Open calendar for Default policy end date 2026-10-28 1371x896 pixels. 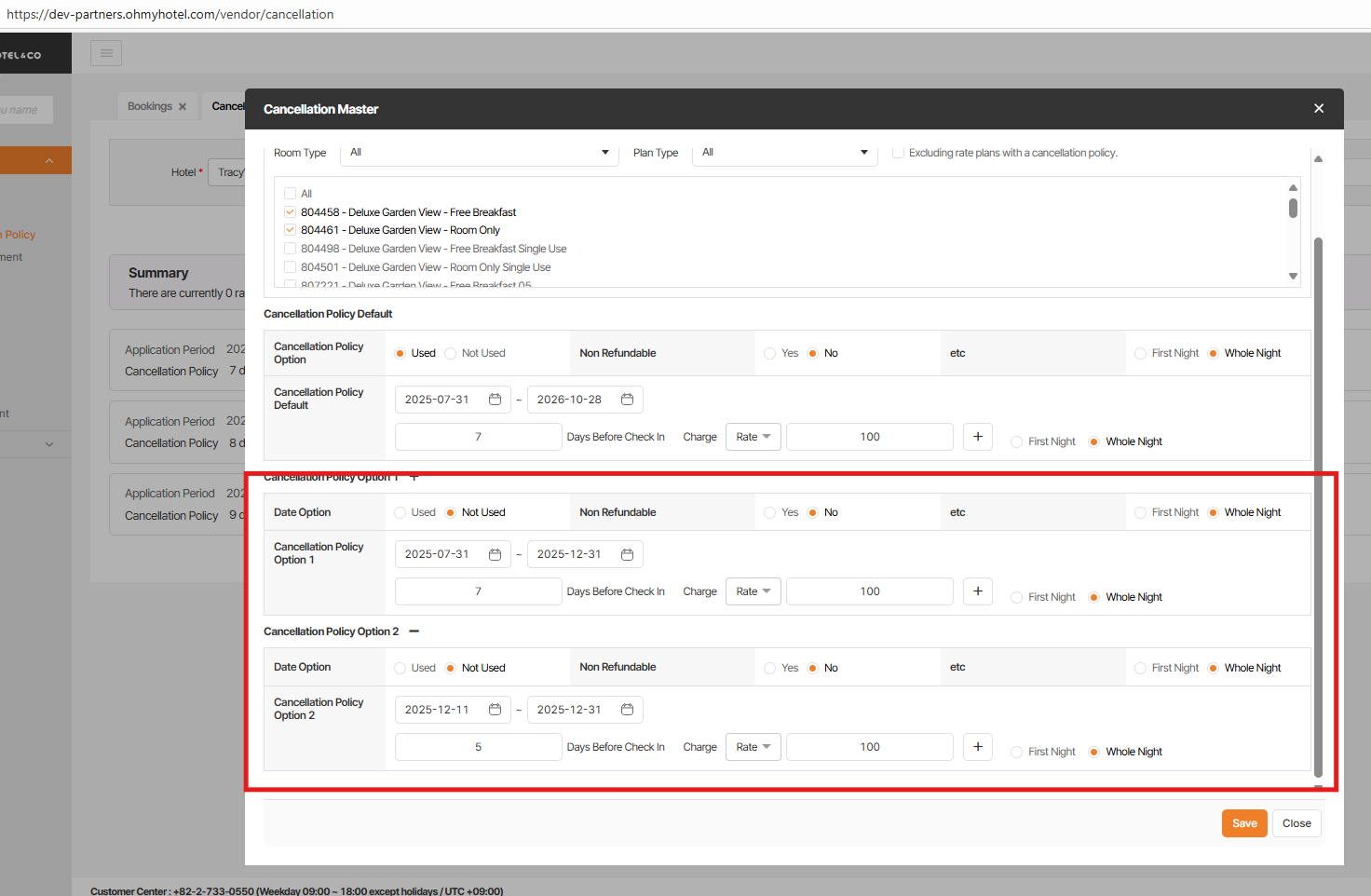tap(627, 400)
